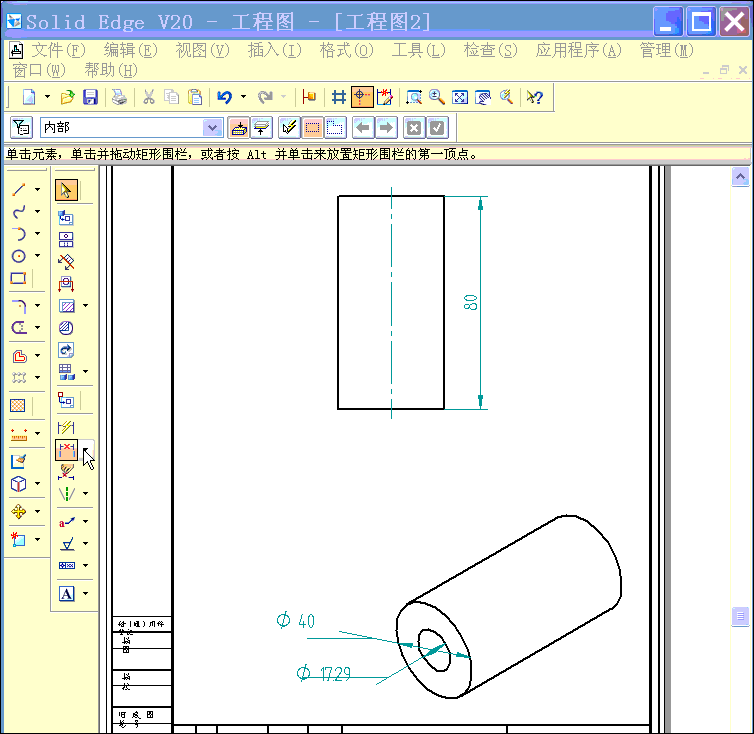Activate the Select arrow tool
This screenshot has width=754, height=734.
[x=66, y=190]
